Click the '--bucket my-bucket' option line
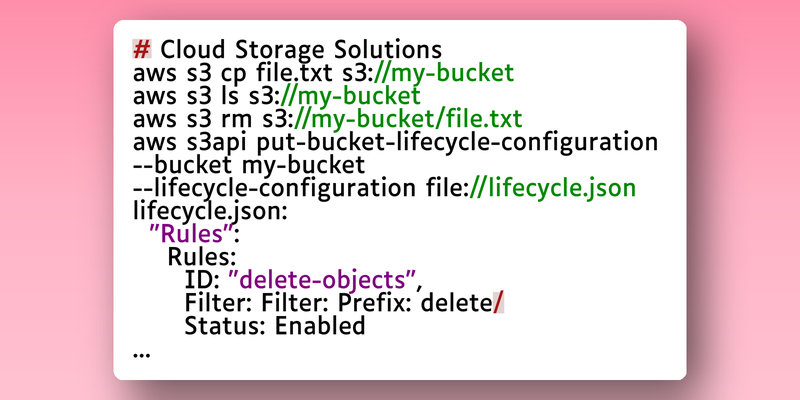 249,165
